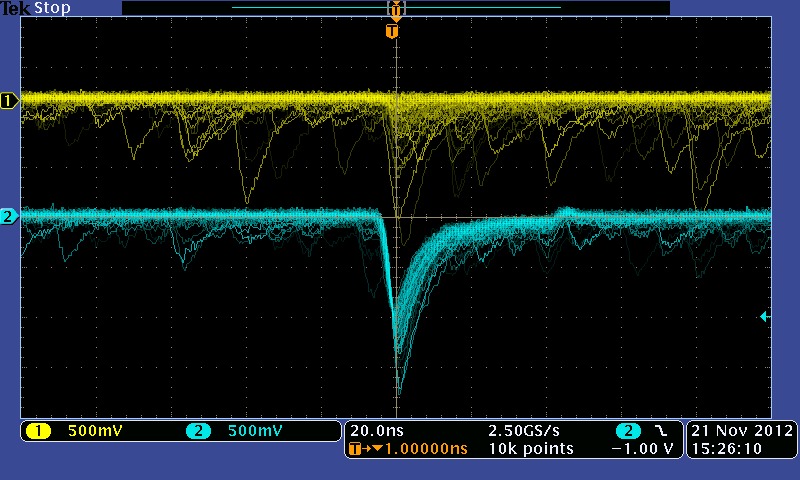
Task: Click the -1.00 V trigger level readout
Action: point(642,449)
